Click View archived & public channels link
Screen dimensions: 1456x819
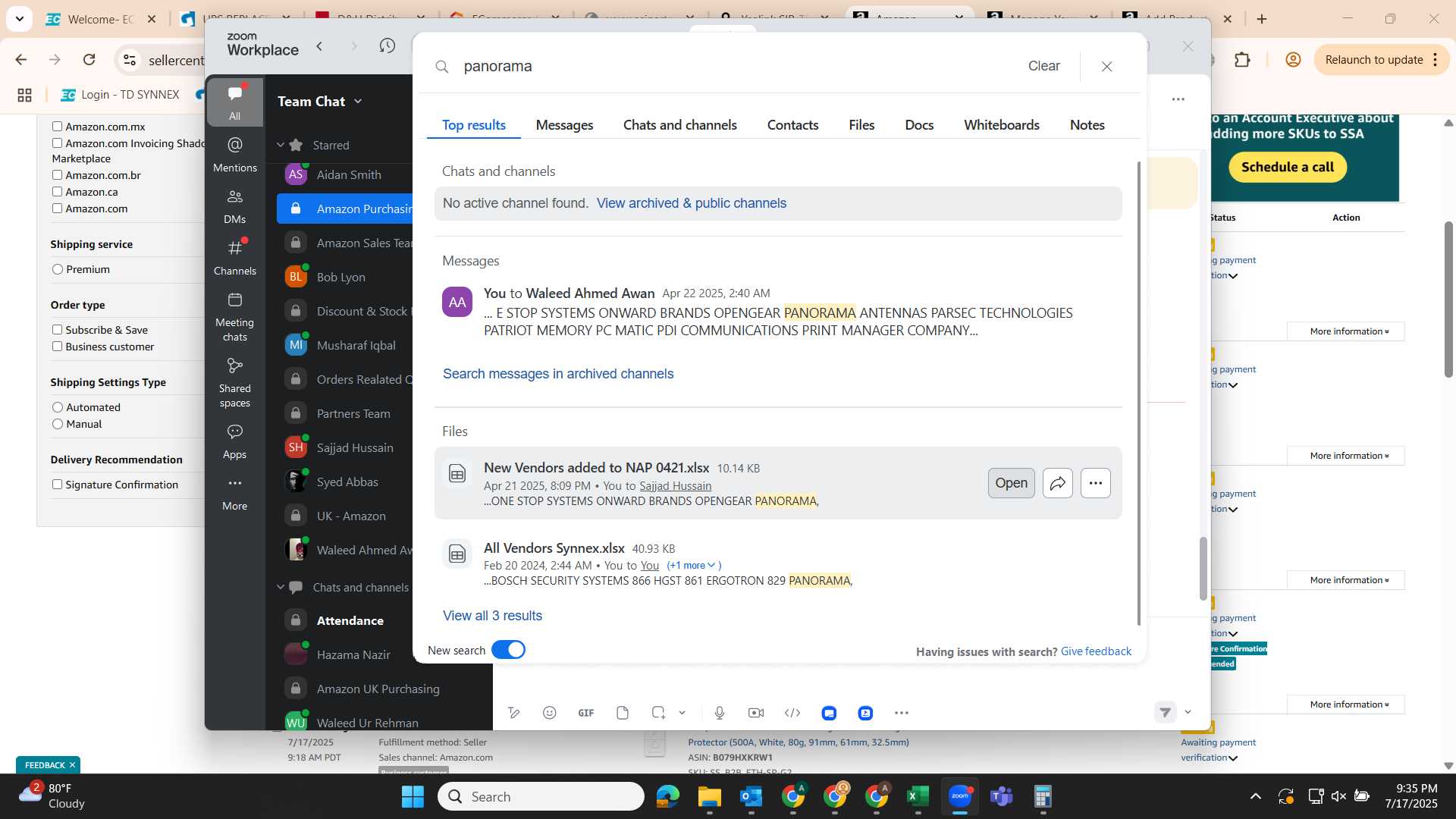691,203
